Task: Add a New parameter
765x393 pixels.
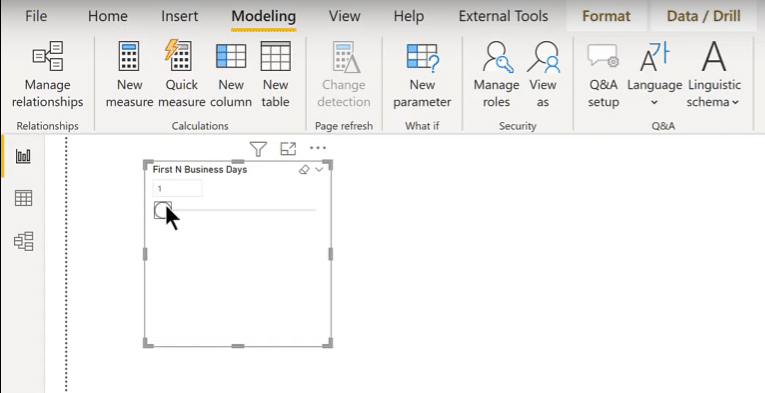Action: coord(422,75)
